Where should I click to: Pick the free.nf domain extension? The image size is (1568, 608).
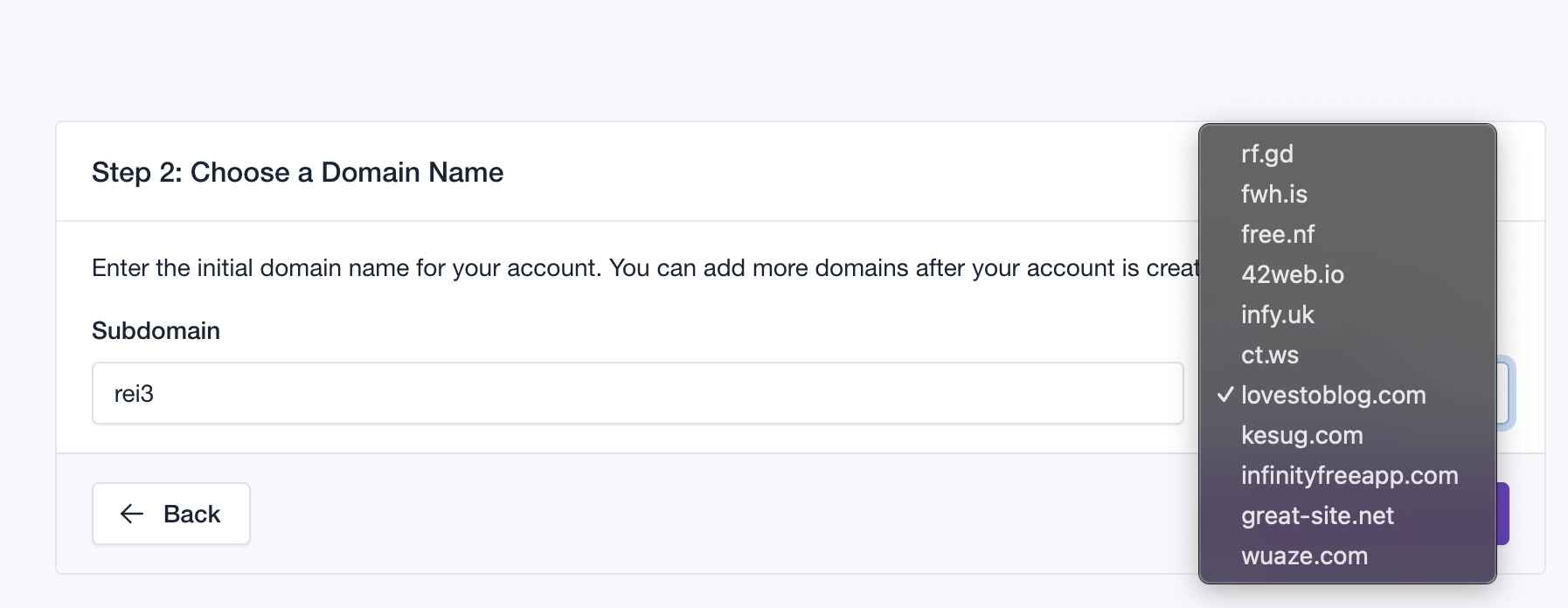point(1277,234)
